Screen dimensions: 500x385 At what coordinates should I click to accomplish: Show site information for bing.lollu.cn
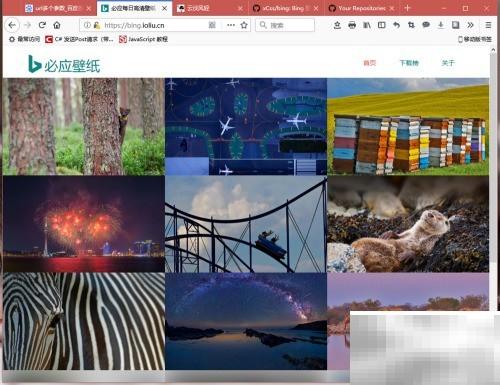87,25
